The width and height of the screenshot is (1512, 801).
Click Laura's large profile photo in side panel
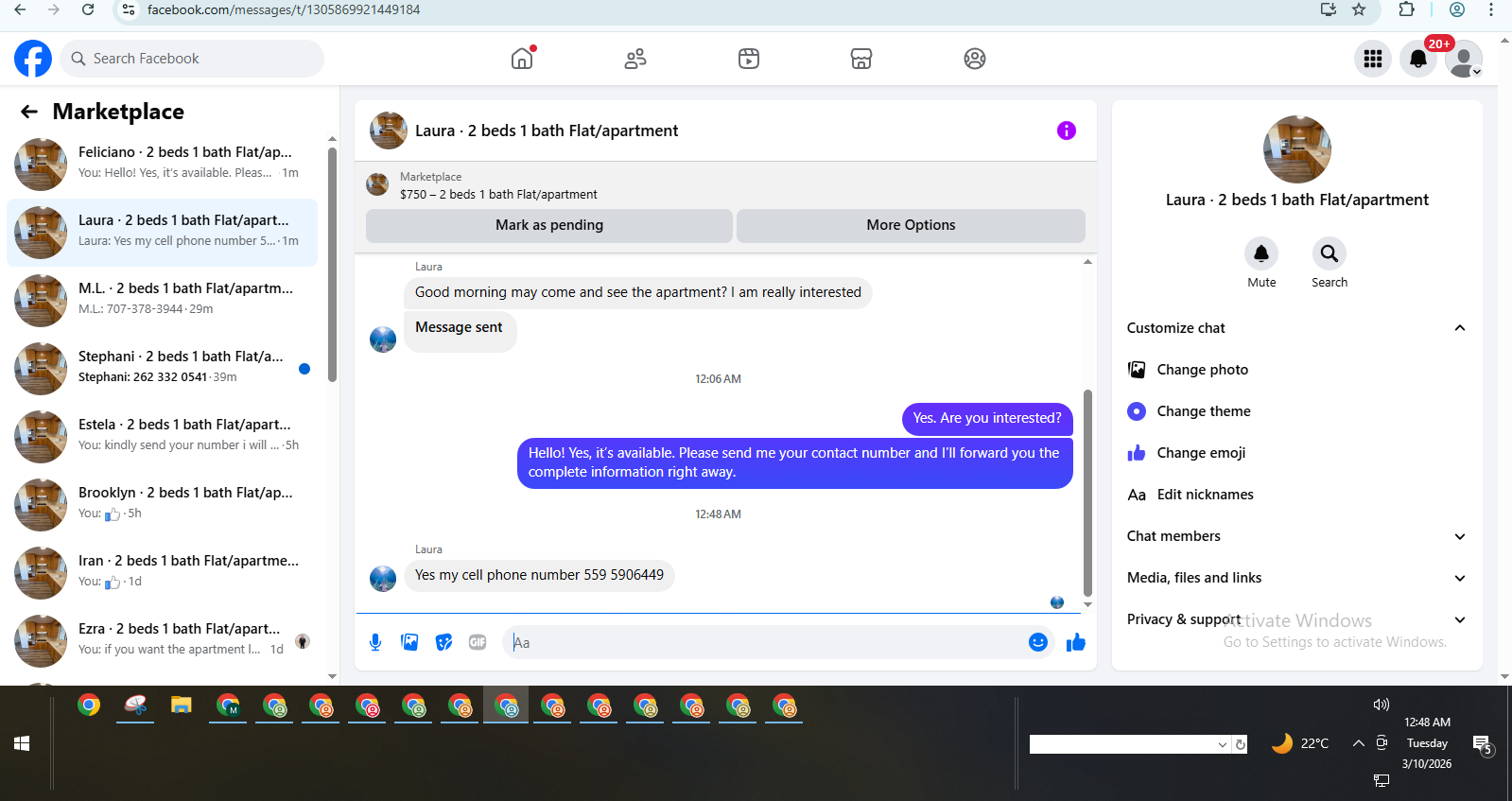coord(1297,149)
